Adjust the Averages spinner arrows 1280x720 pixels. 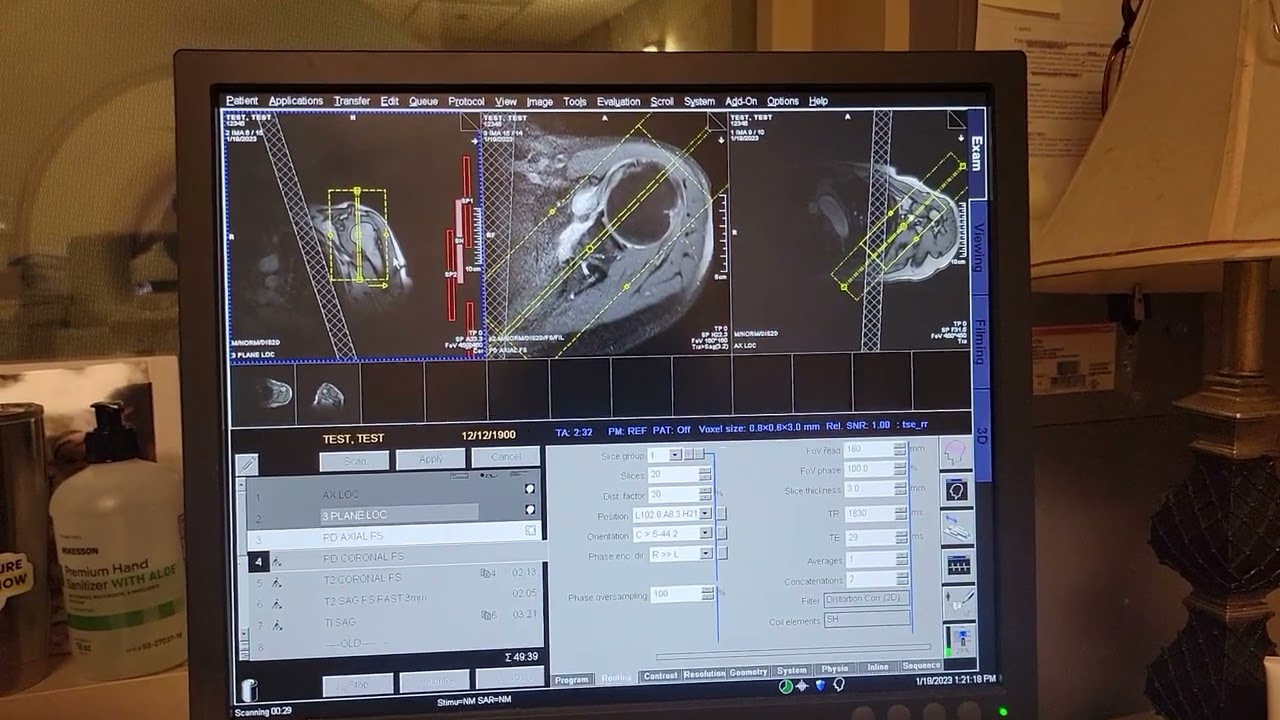coord(903,560)
